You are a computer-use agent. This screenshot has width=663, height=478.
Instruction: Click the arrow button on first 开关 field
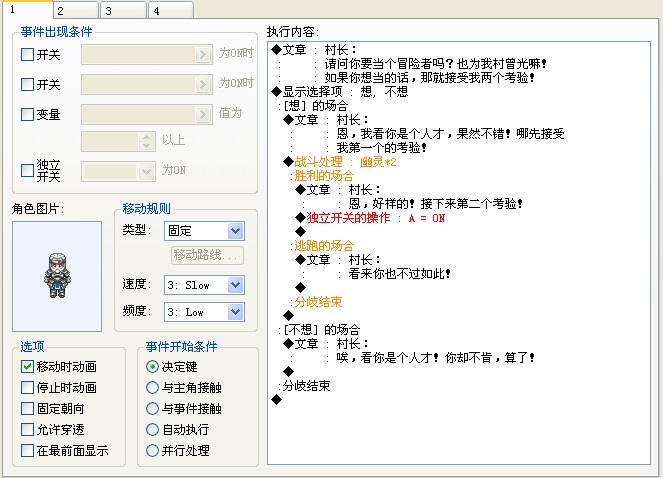pyautogui.click(x=203, y=54)
